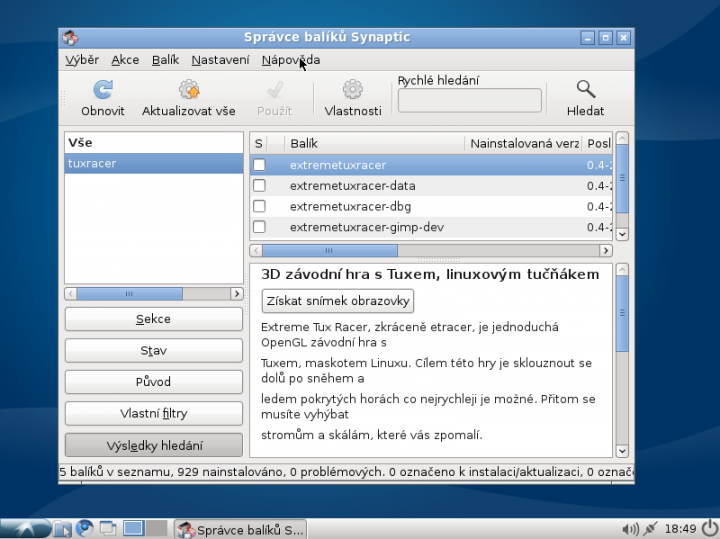This screenshot has height=539, width=720.
Task: Select the extremetuxracer-gimp-dev row name
Action: tap(366, 227)
